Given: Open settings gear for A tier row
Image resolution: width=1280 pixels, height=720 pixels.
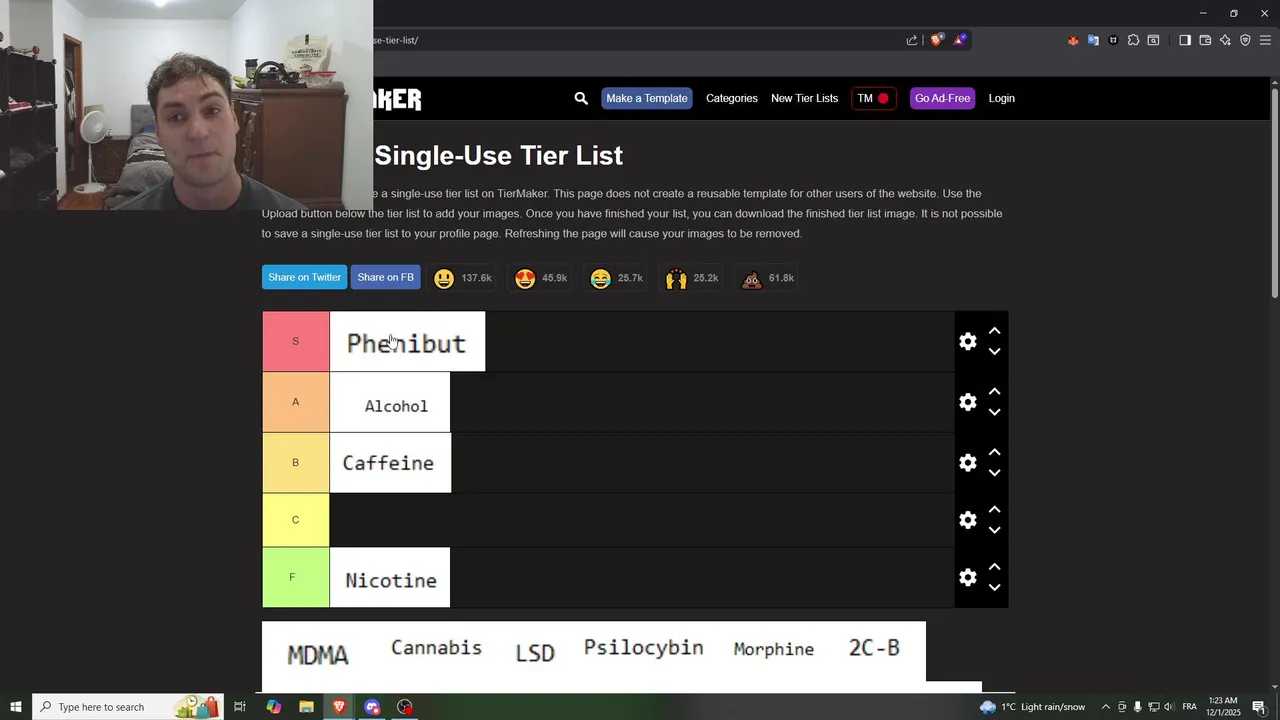Looking at the screenshot, I should (967, 402).
